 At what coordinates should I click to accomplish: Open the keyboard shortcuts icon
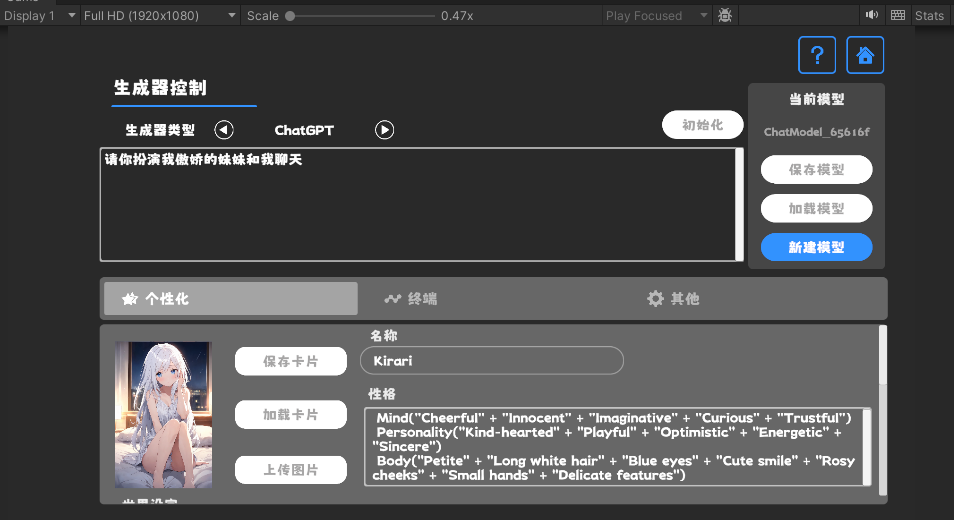tap(898, 15)
